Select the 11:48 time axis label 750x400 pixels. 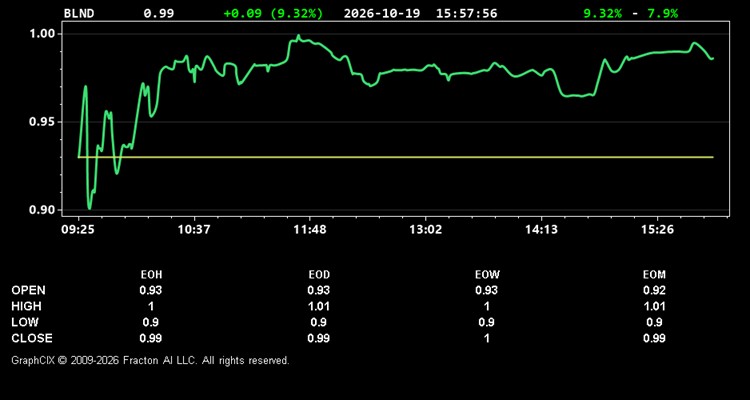coord(310,230)
